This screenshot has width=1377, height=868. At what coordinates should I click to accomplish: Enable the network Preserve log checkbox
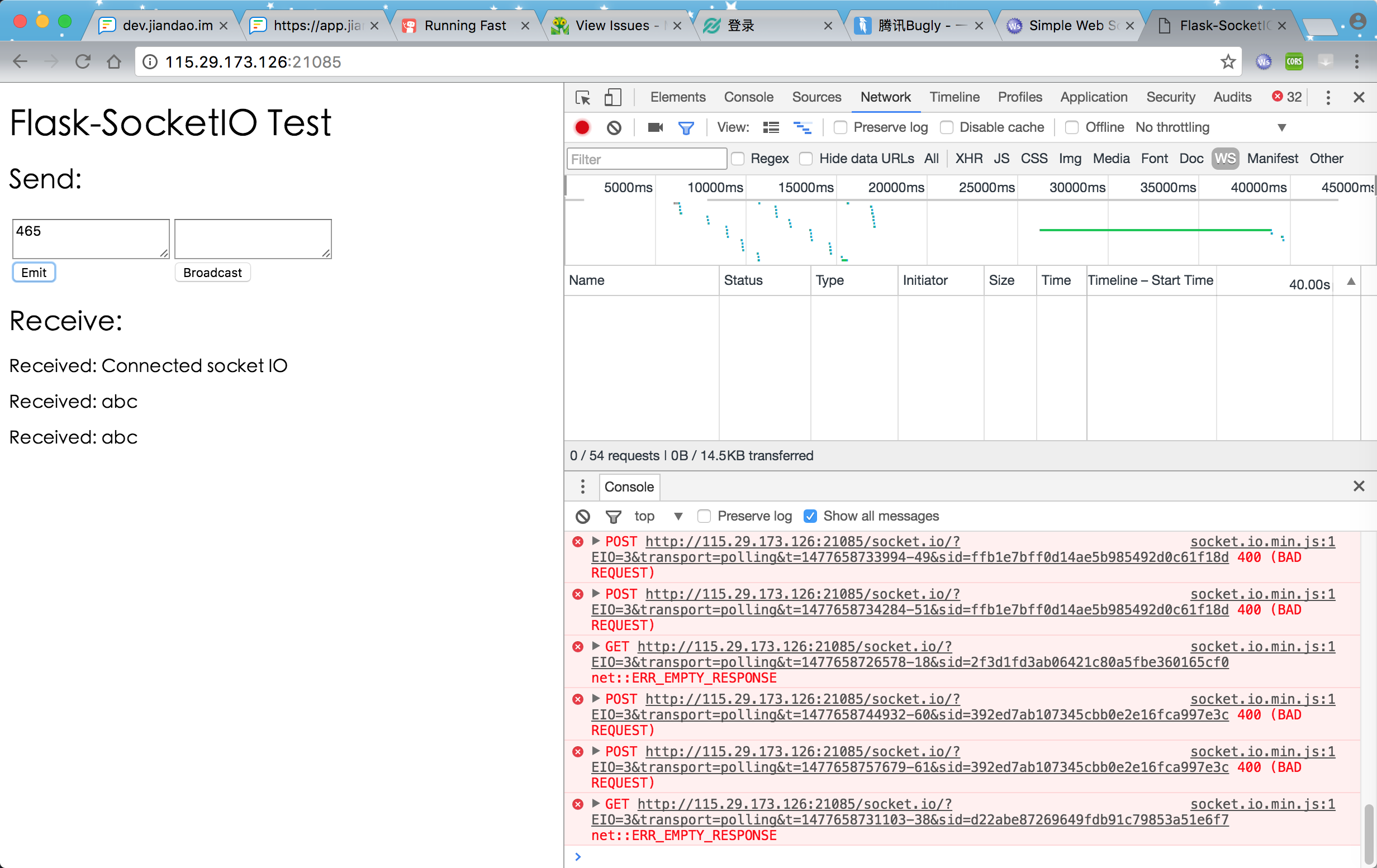coord(840,127)
